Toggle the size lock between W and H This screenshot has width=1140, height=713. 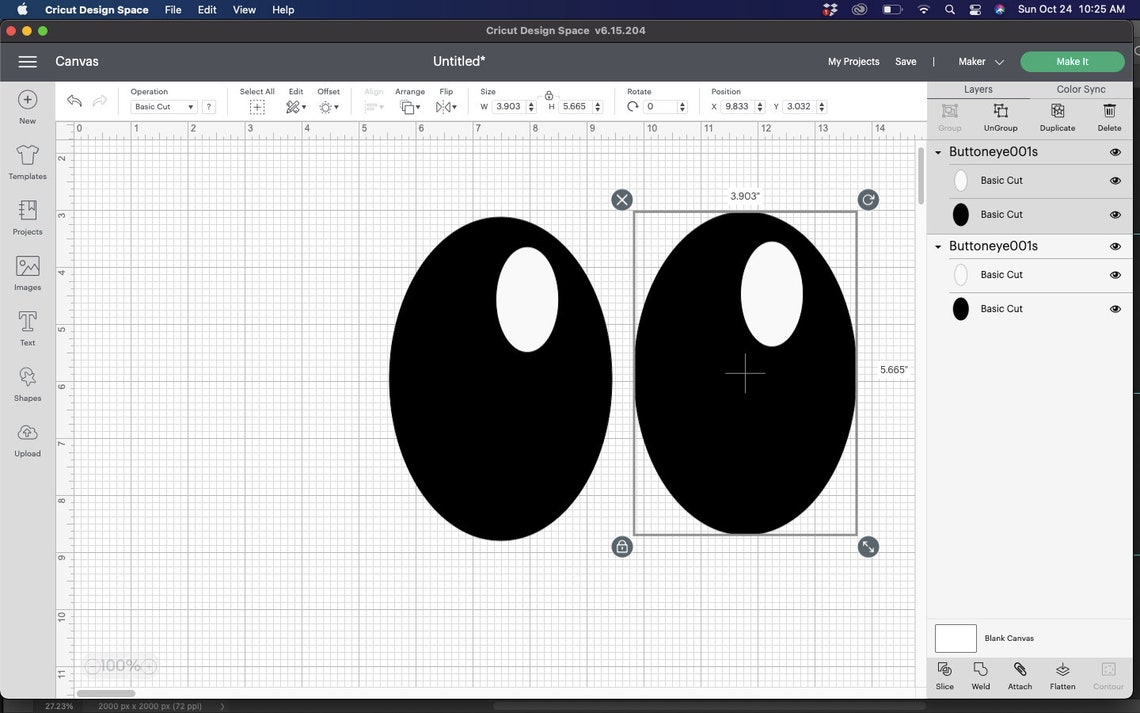click(549, 95)
